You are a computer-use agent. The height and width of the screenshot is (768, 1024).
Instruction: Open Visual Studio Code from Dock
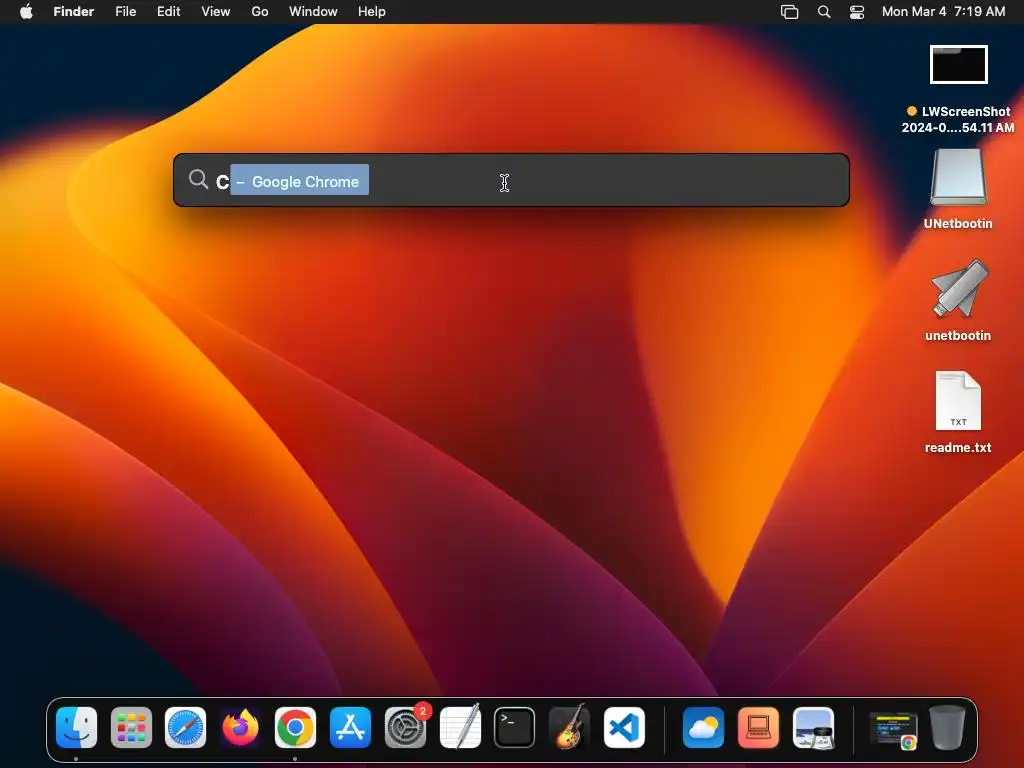pyautogui.click(x=624, y=728)
